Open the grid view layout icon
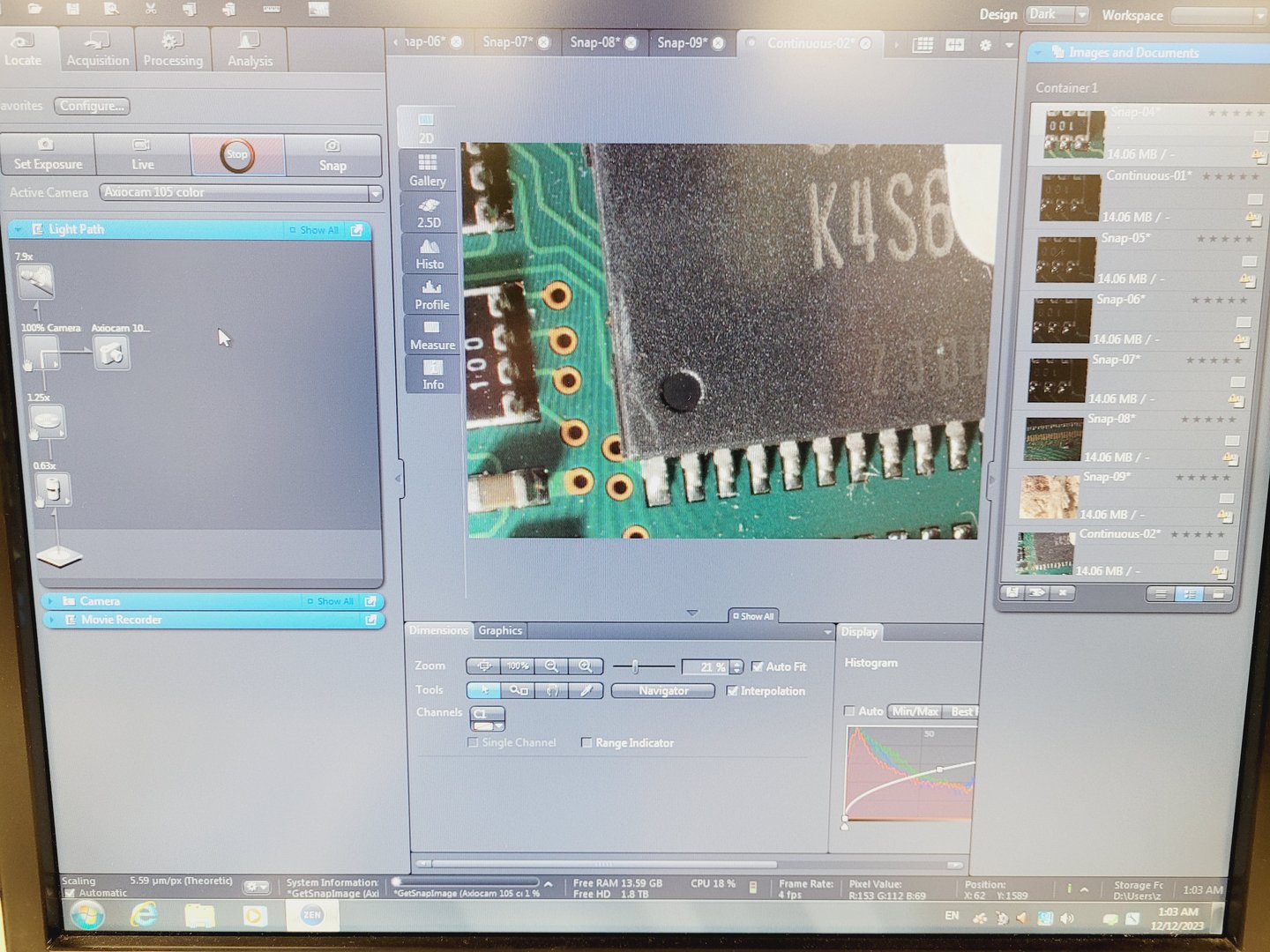This screenshot has height=952, width=1270. (923, 44)
